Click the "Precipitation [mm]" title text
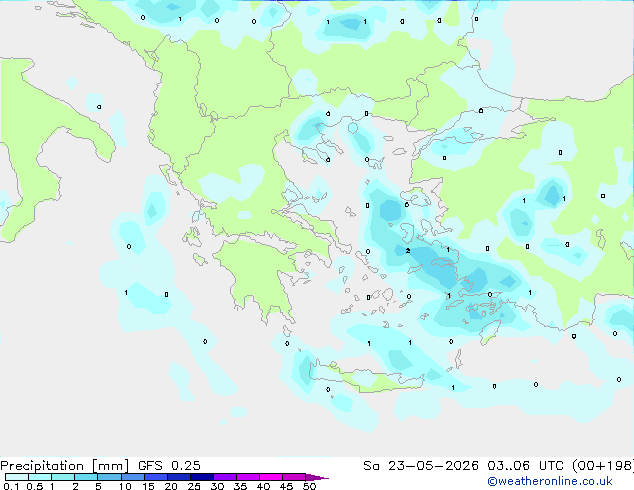The image size is (634, 490). 64,466
